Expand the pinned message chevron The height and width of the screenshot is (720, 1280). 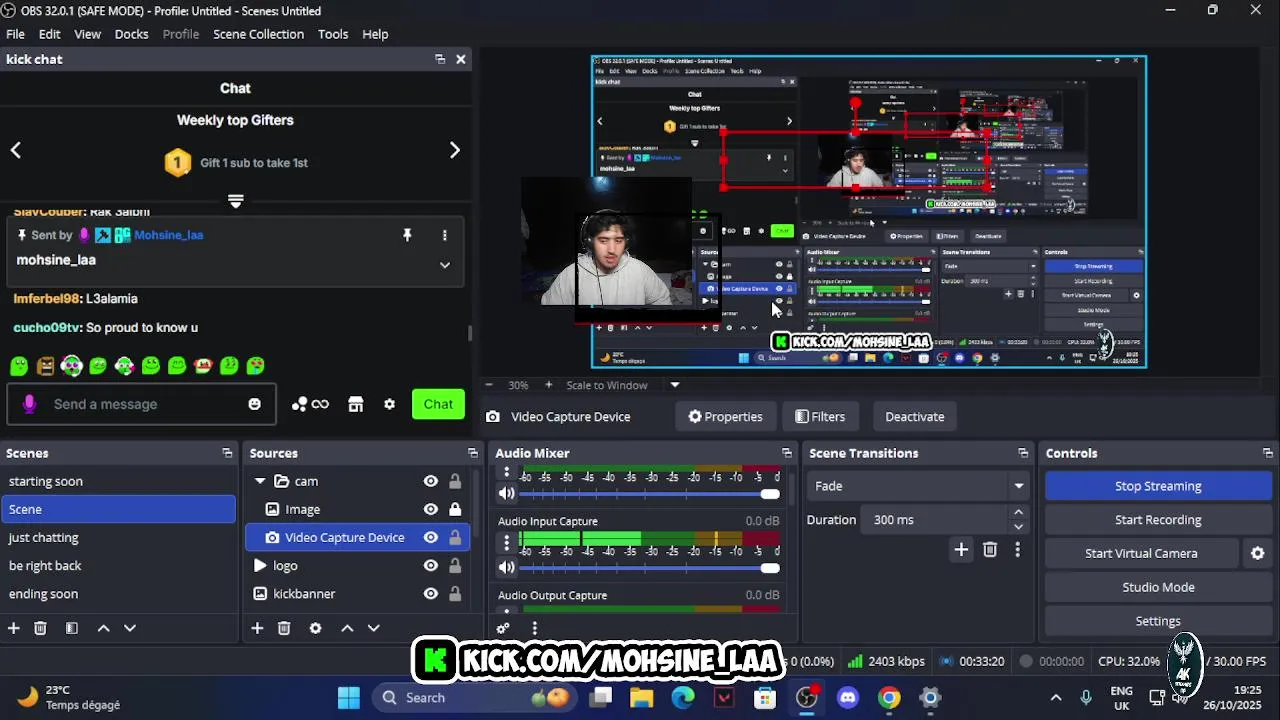tap(445, 265)
